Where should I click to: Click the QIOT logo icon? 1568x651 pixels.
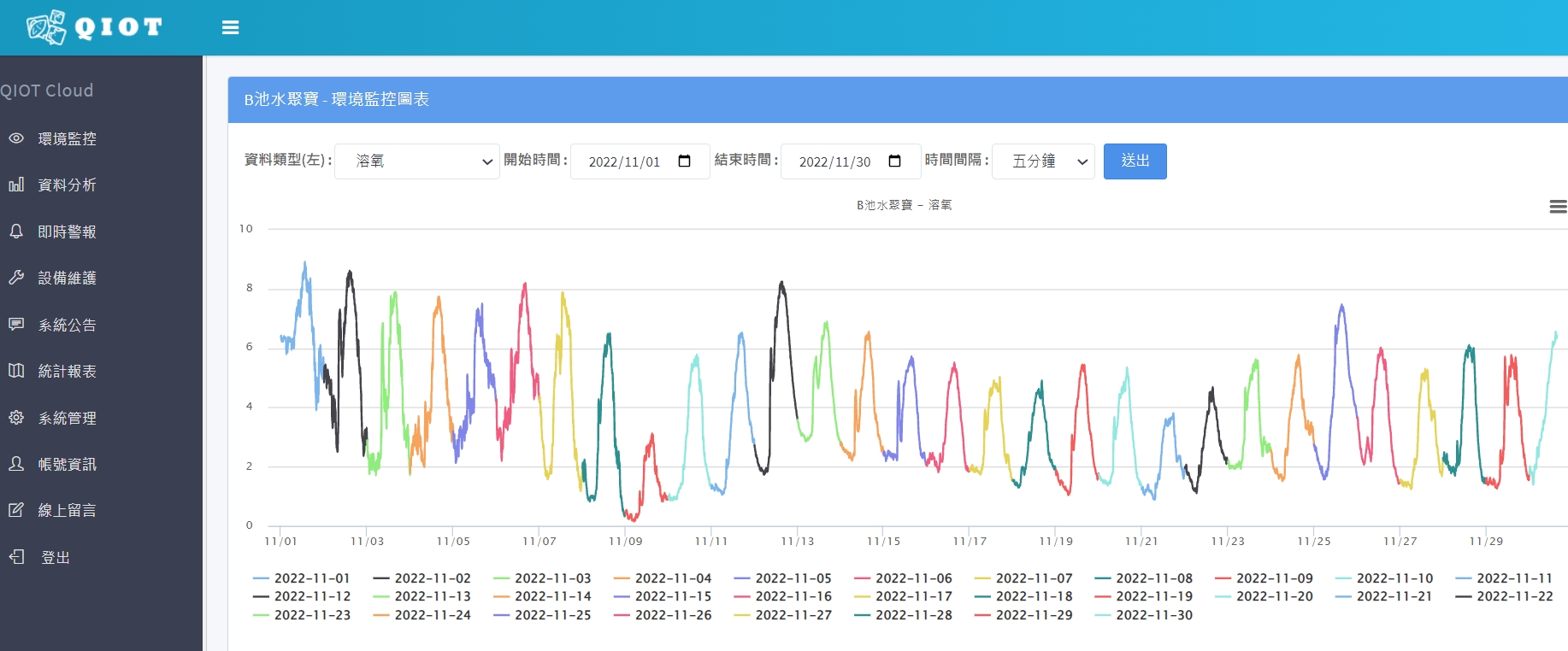pos(46,27)
